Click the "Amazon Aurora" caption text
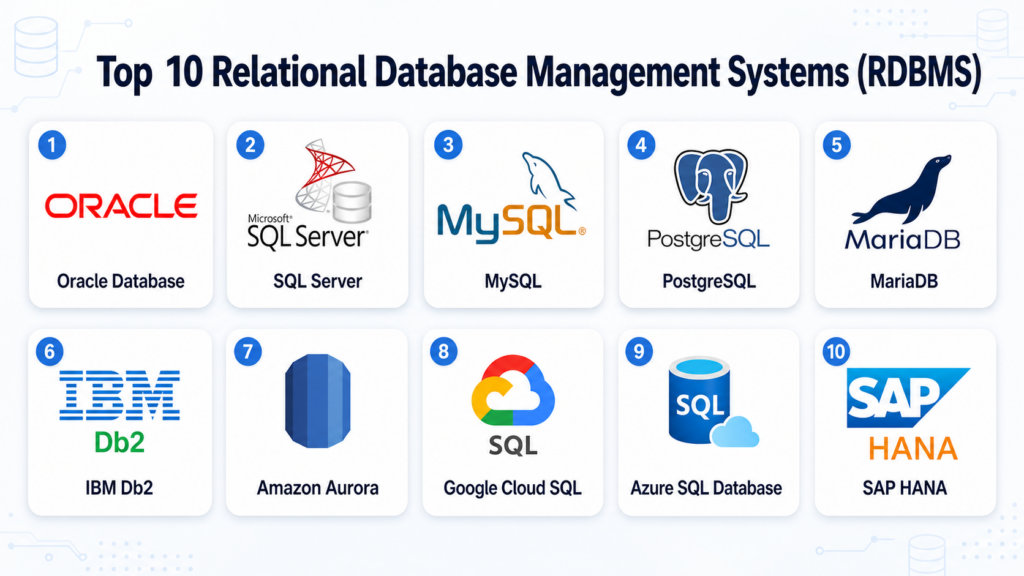Screen dimensions: 1024x576 click(317, 488)
